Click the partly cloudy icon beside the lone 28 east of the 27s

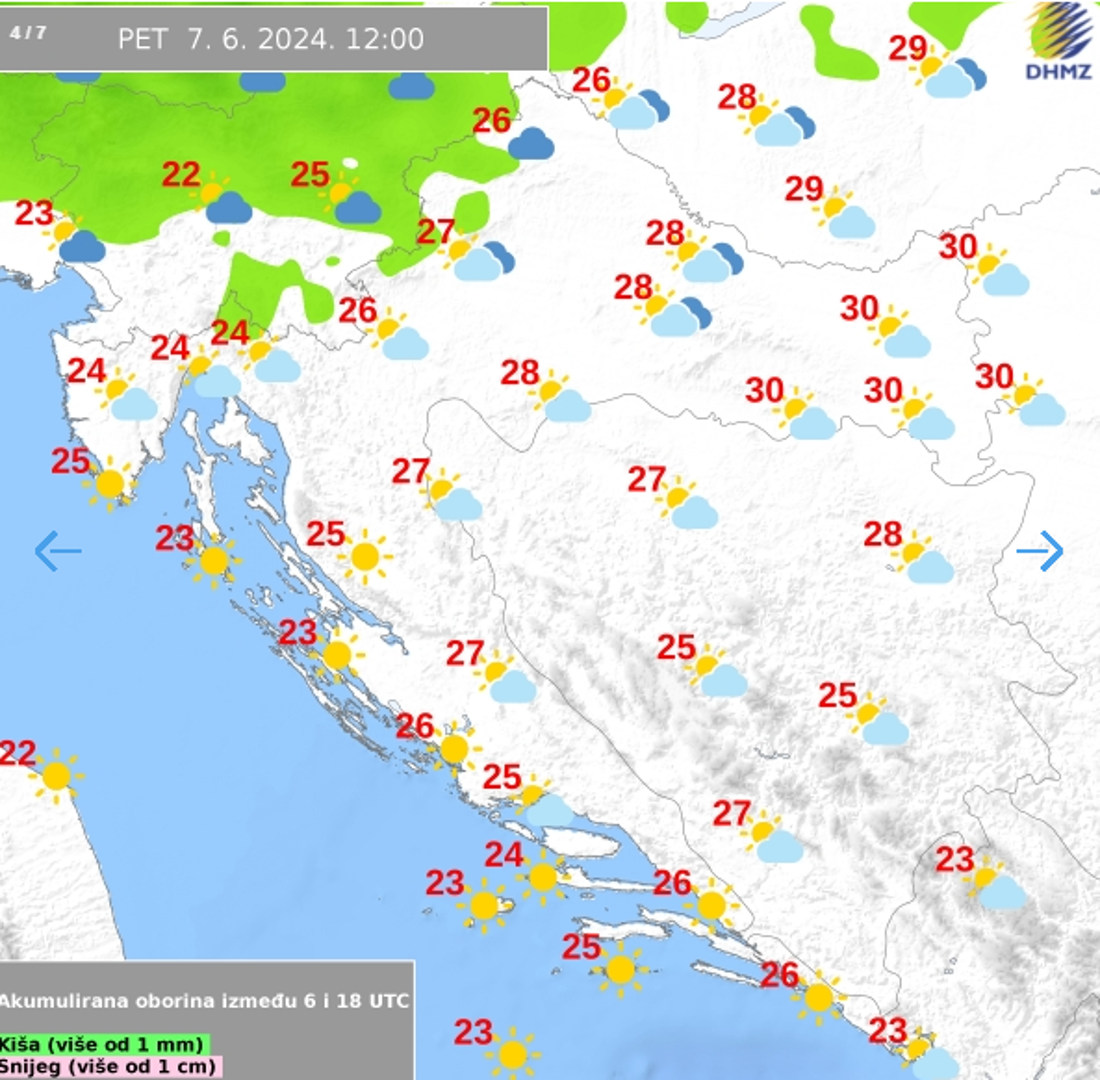point(924,561)
